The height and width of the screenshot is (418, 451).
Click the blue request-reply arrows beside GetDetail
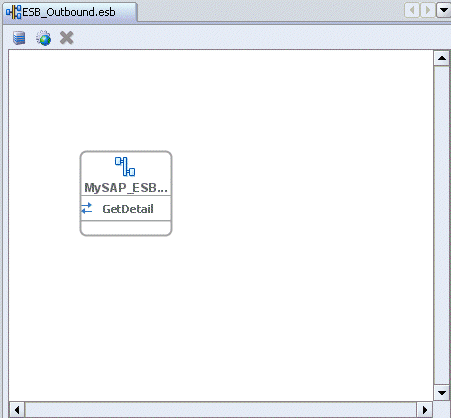pyautogui.click(x=87, y=208)
